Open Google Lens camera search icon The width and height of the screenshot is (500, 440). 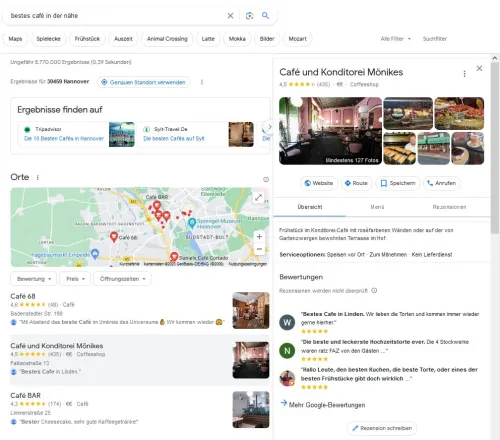tap(249, 16)
